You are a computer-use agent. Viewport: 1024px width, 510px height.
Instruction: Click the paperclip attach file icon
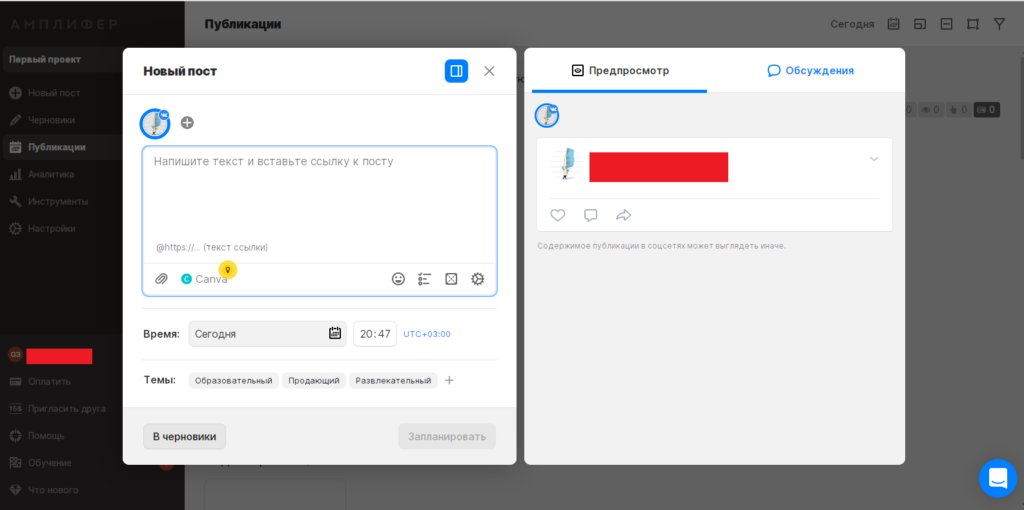[161, 279]
